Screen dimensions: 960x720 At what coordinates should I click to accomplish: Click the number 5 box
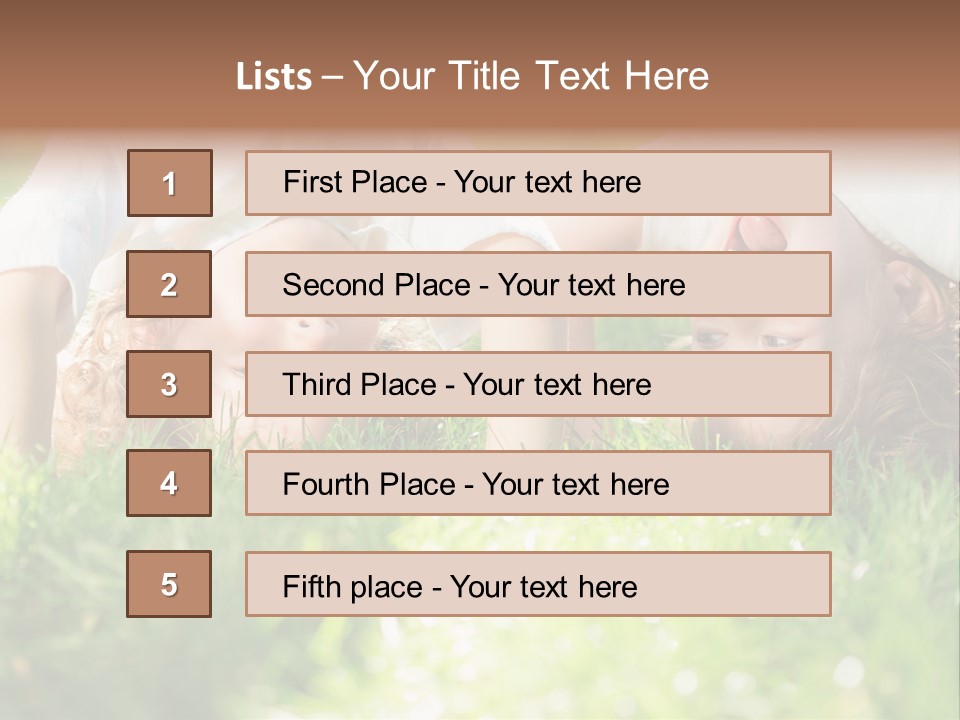click(x=169, y=584)
